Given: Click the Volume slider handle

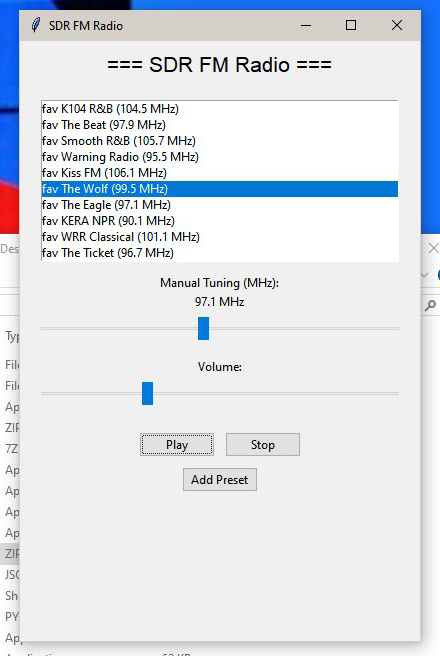Looking at the screenshot, I should [x=147, y=393].
